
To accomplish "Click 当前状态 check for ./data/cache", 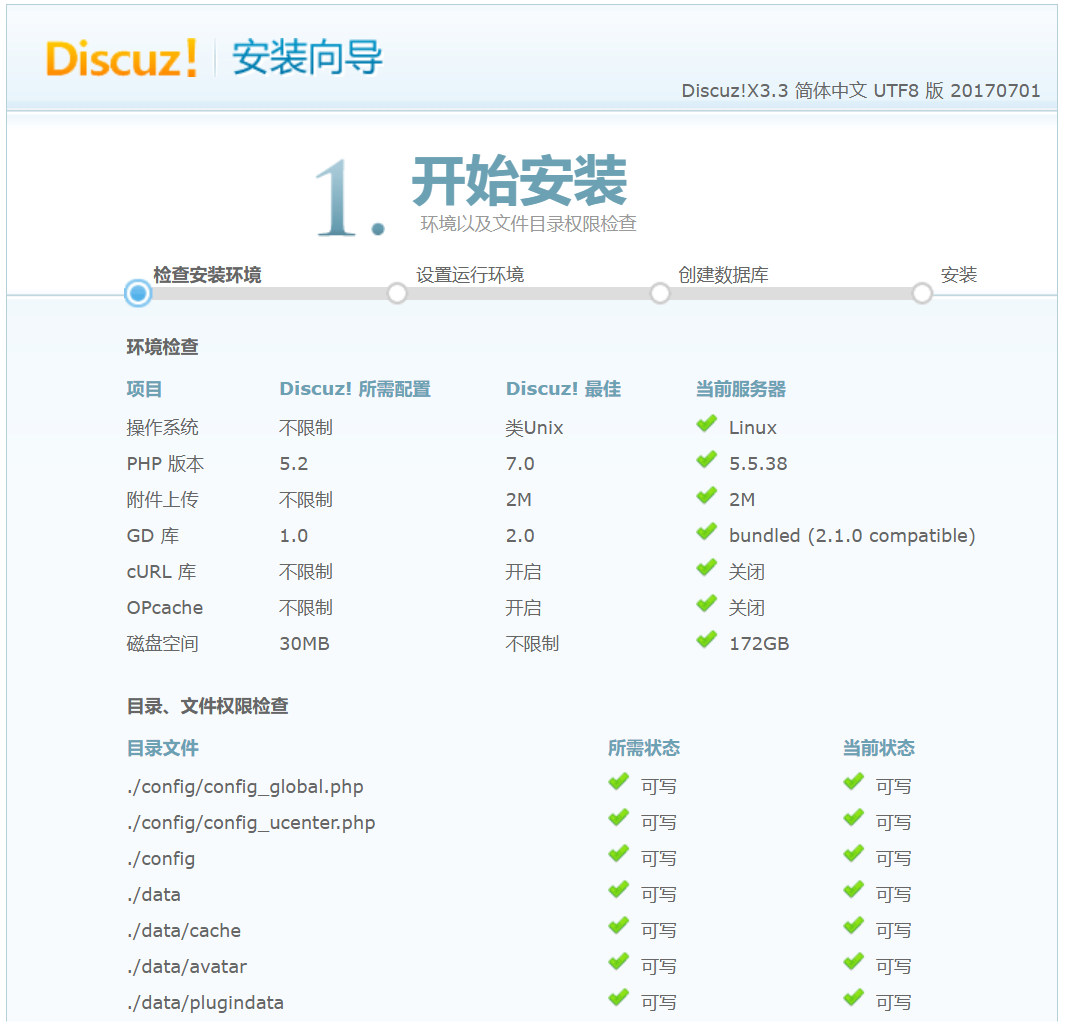I will [854, 926].
